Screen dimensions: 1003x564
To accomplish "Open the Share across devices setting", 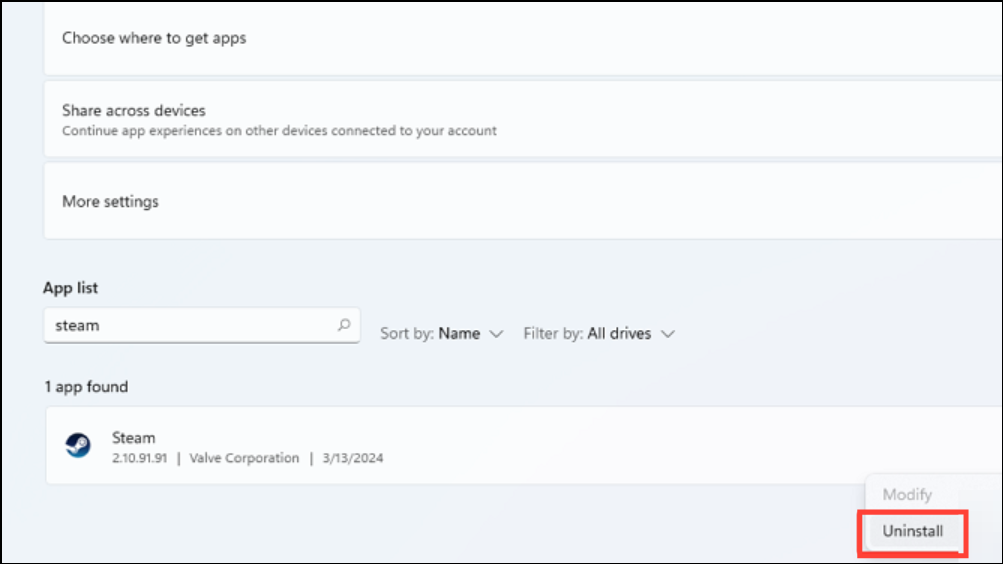I will click(x=134, y=110).
